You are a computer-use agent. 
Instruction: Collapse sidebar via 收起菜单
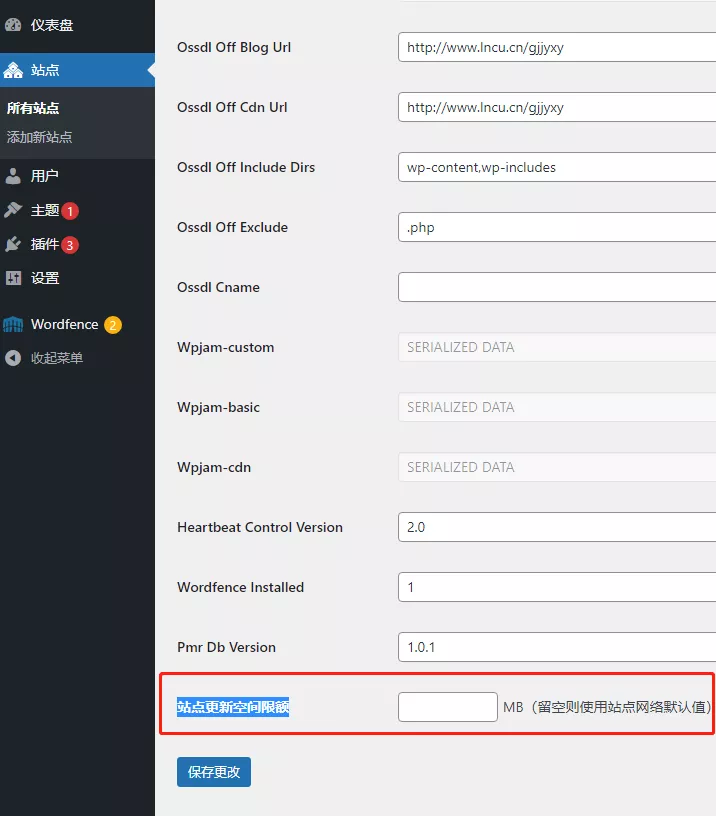pyautogui.click(x=57, y=358)
